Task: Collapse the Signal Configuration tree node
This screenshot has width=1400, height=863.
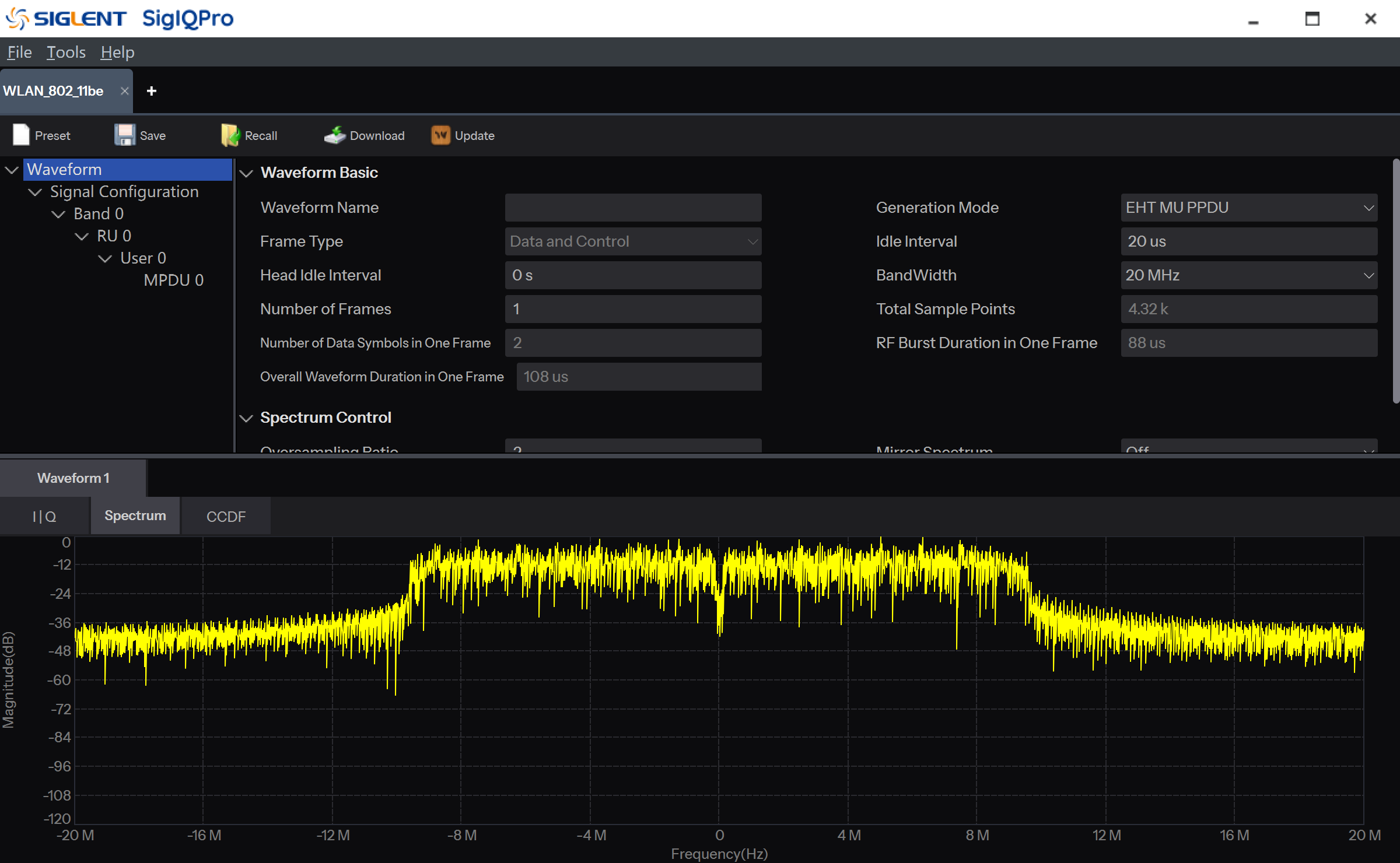Action: point(35,192)
